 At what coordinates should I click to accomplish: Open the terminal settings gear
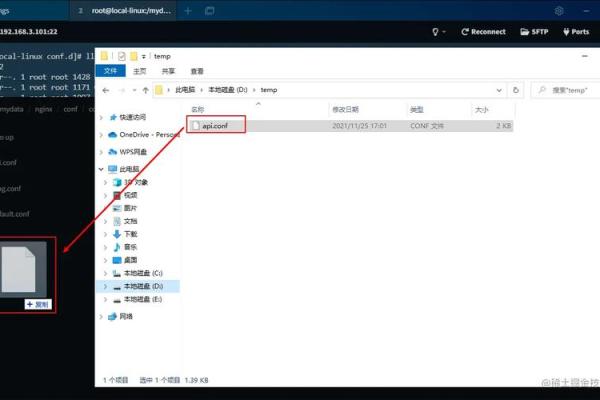(559, 11)
